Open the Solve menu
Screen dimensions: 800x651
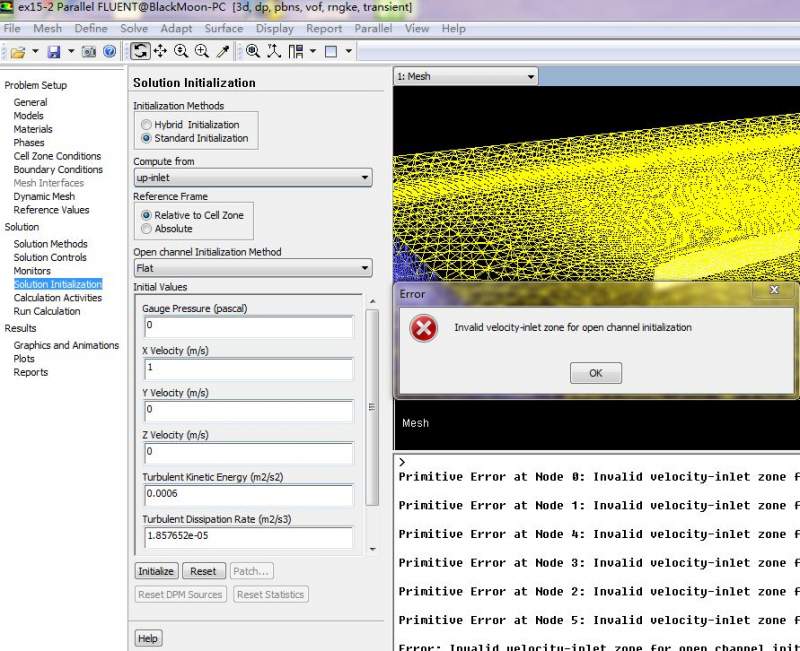pos(134,29)
